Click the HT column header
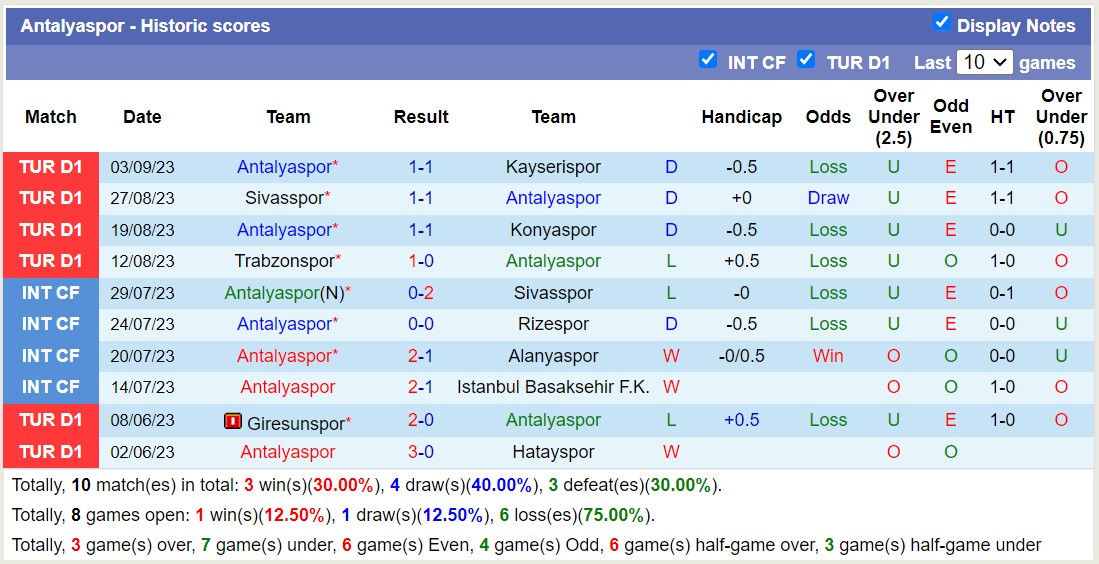This screenshot has width=1099, height=564. 1002,117
